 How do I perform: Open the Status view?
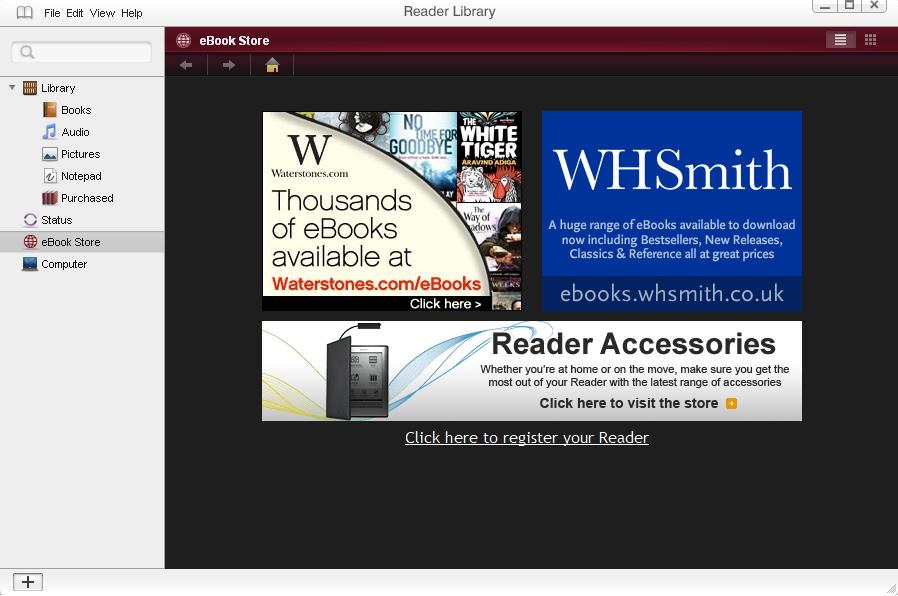(56, 220)
